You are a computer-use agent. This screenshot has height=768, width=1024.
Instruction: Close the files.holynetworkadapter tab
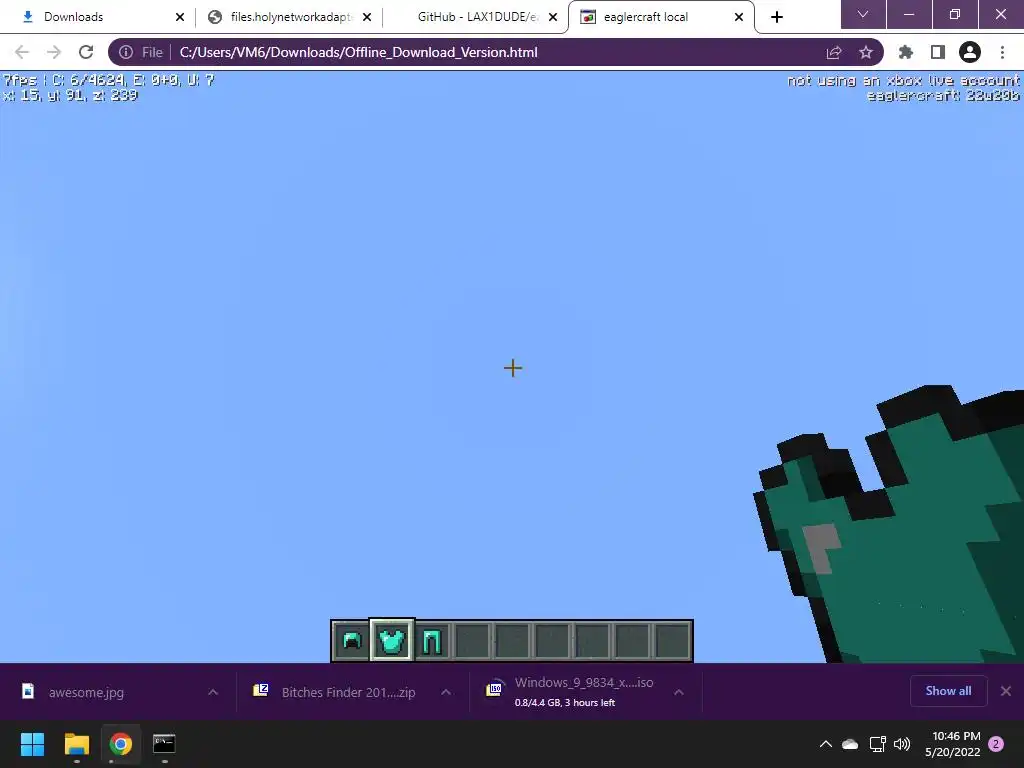point(367,17)
